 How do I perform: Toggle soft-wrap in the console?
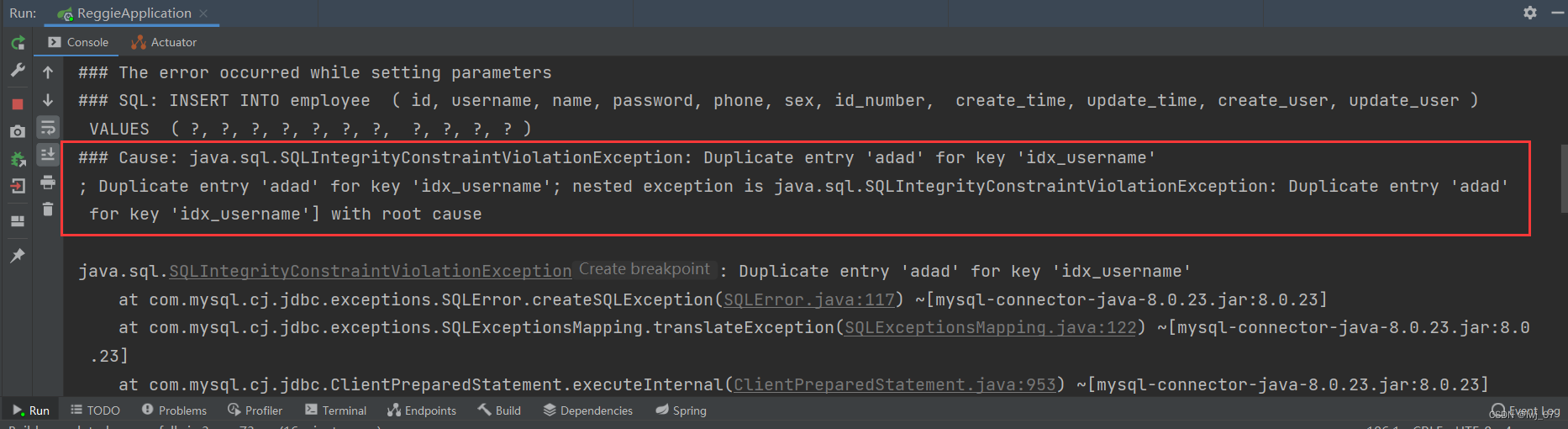[48, 128]
